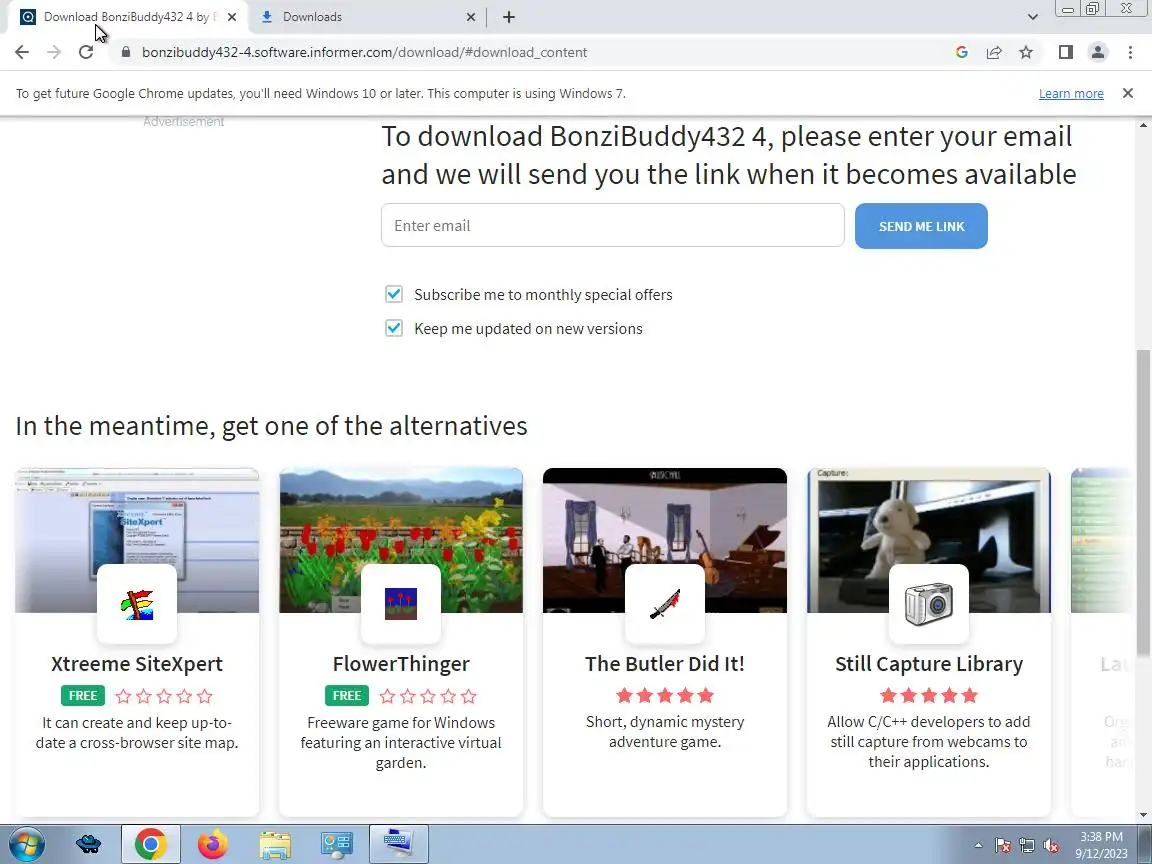This screenshot has width=1152, height=864.
Task: Open the Still Capture Library title link
Action: click(929, 663)
